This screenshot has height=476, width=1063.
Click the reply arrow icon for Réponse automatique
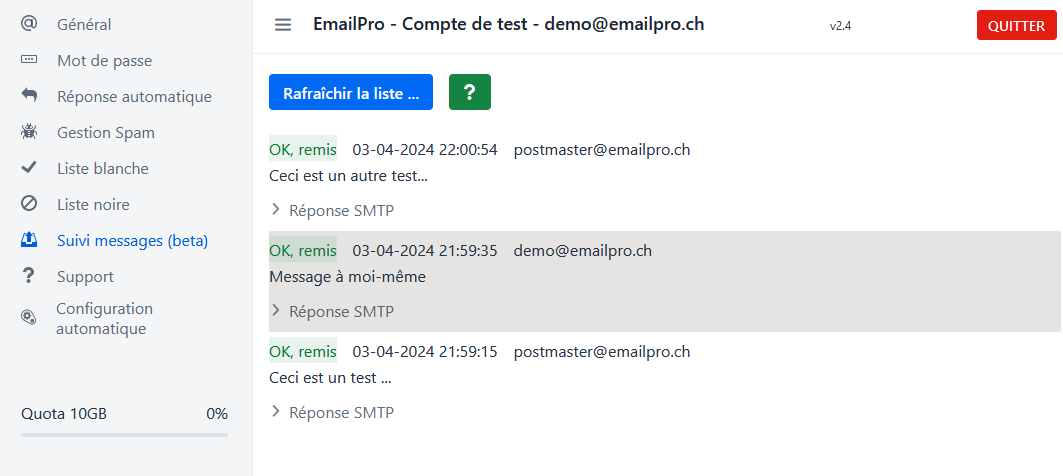29,96
